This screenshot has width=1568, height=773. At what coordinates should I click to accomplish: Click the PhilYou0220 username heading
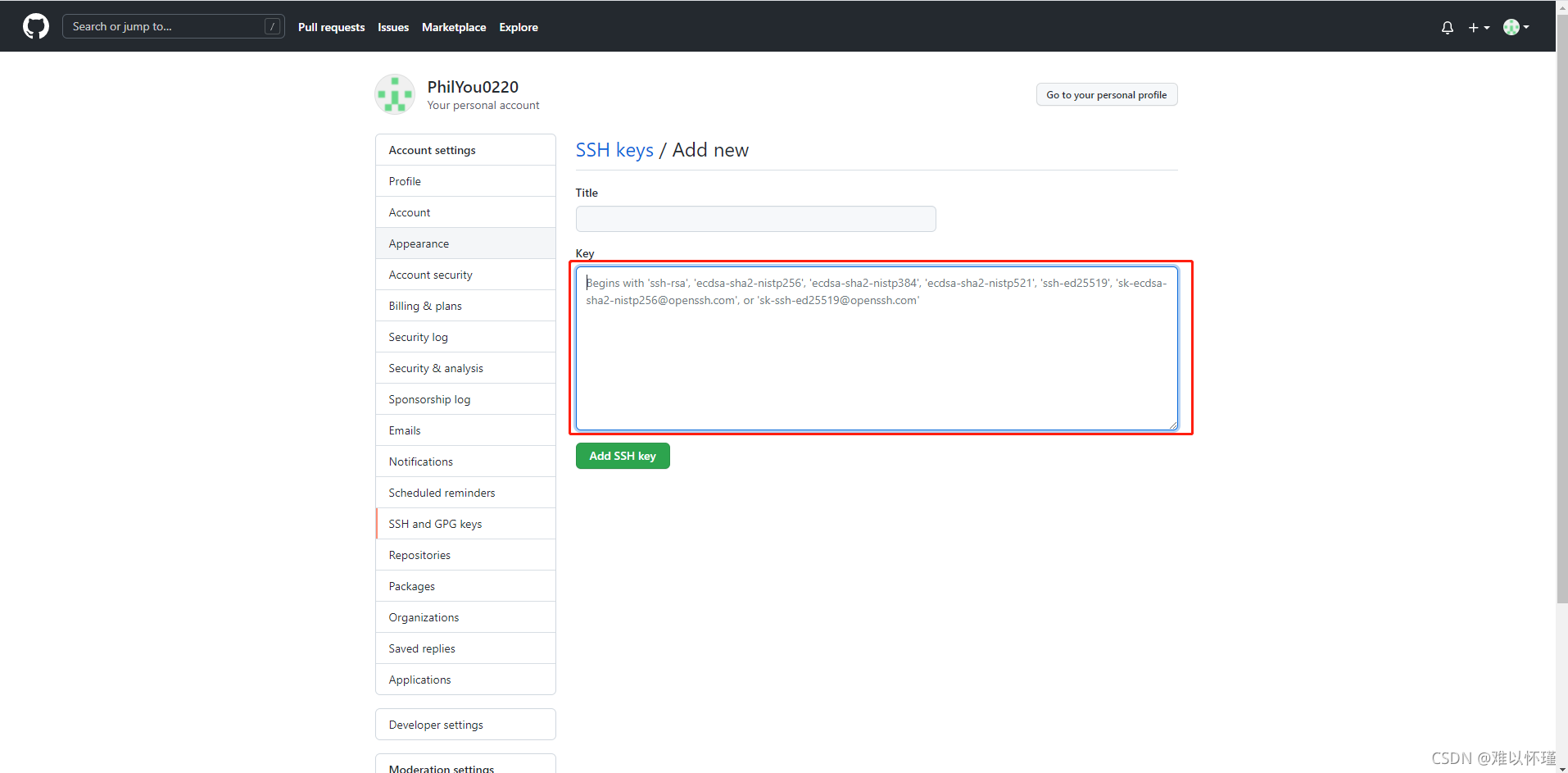(473, 87)
